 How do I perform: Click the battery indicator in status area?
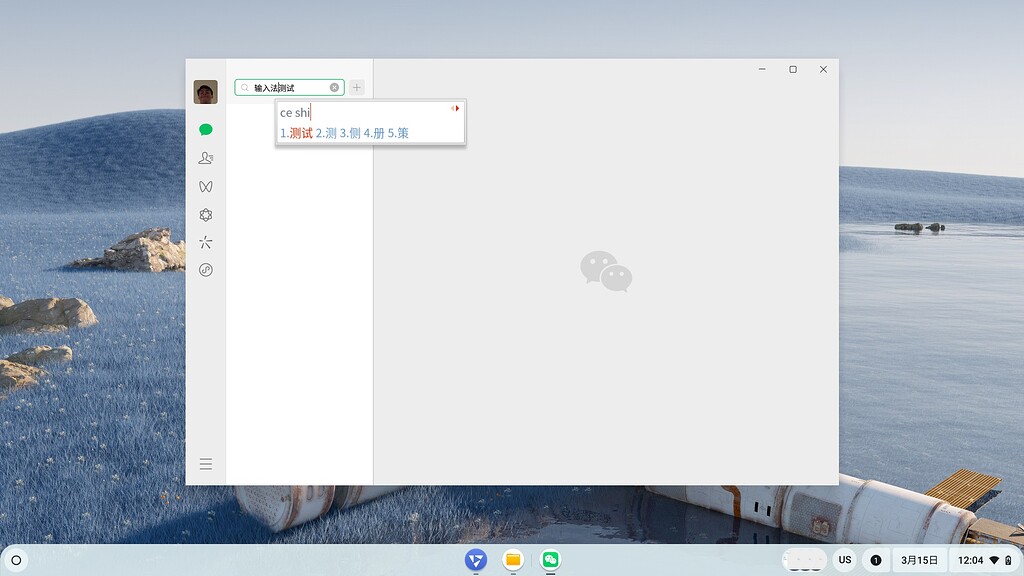[x=1008, y=560]
